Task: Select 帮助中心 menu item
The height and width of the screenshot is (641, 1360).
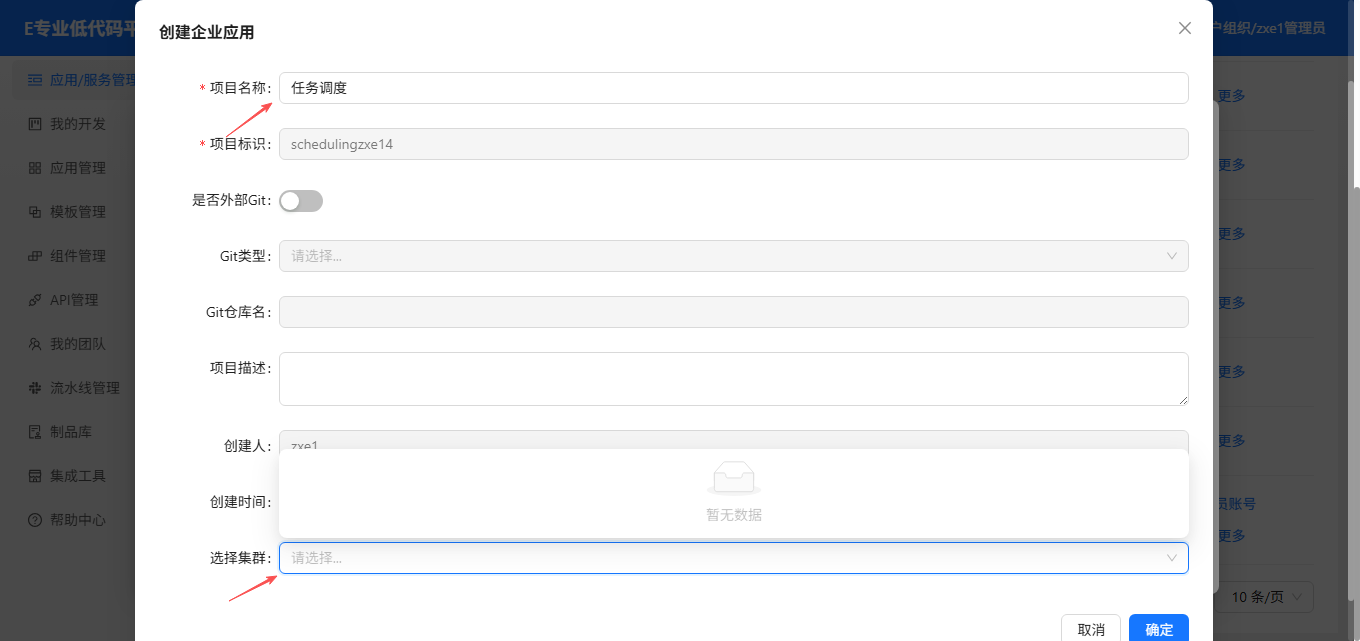Action: 78,520
